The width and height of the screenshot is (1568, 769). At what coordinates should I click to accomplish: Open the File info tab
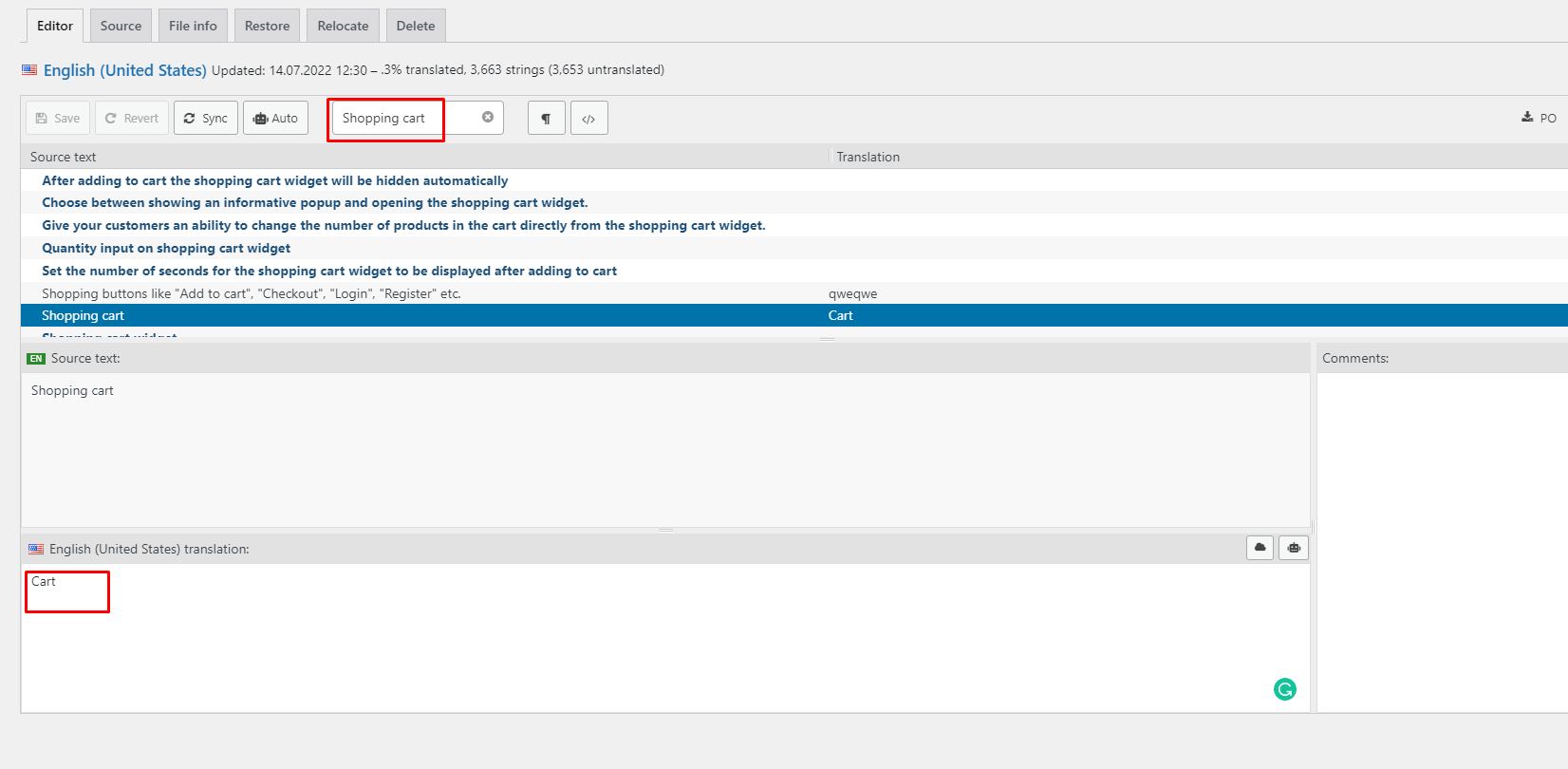(x=193, y=26)
